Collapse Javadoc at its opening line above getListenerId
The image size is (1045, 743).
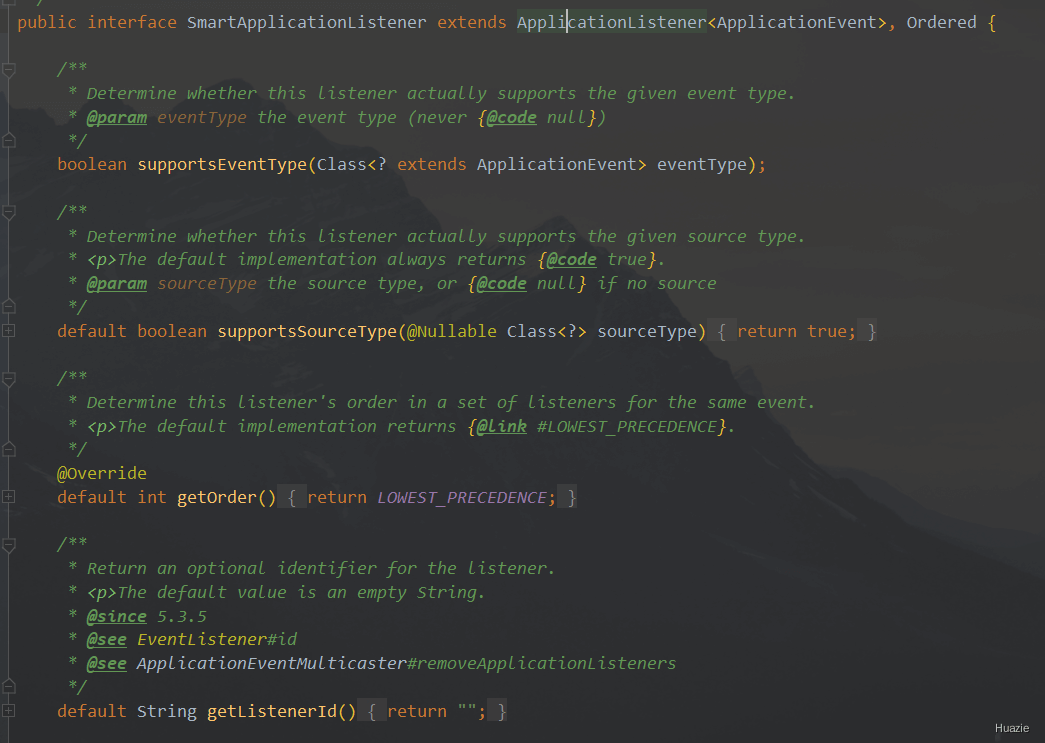click(9, 544)
